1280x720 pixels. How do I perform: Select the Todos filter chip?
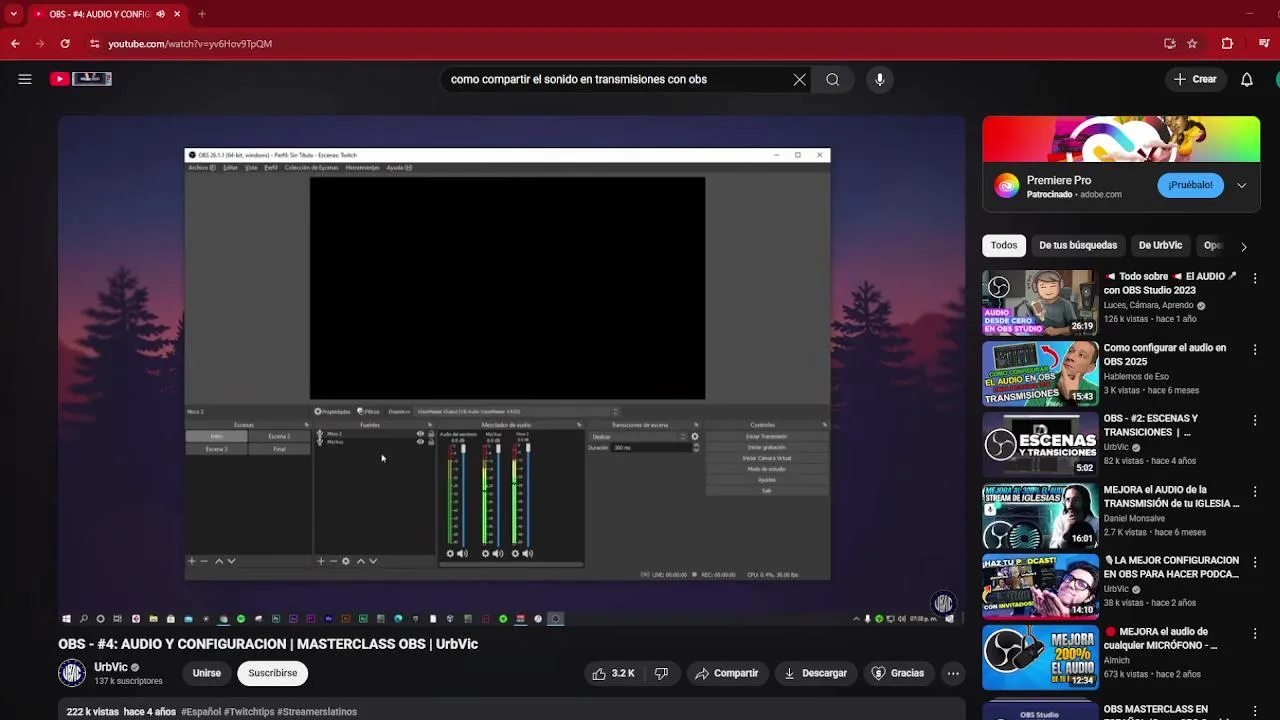pyautogui.click(x=1004, y=245)
